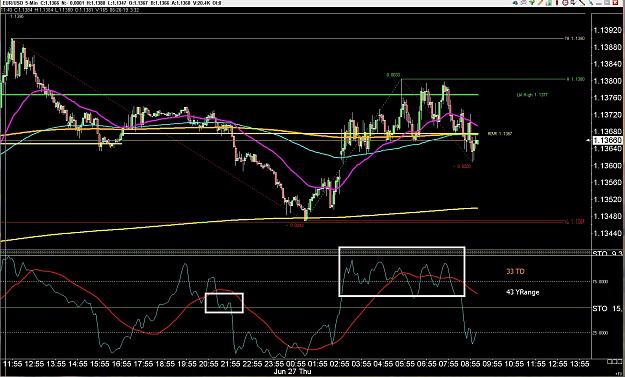The image size is (625, 377).
Task: Click the Jun 27 Thu date label
Action: [x=292, y=371]
